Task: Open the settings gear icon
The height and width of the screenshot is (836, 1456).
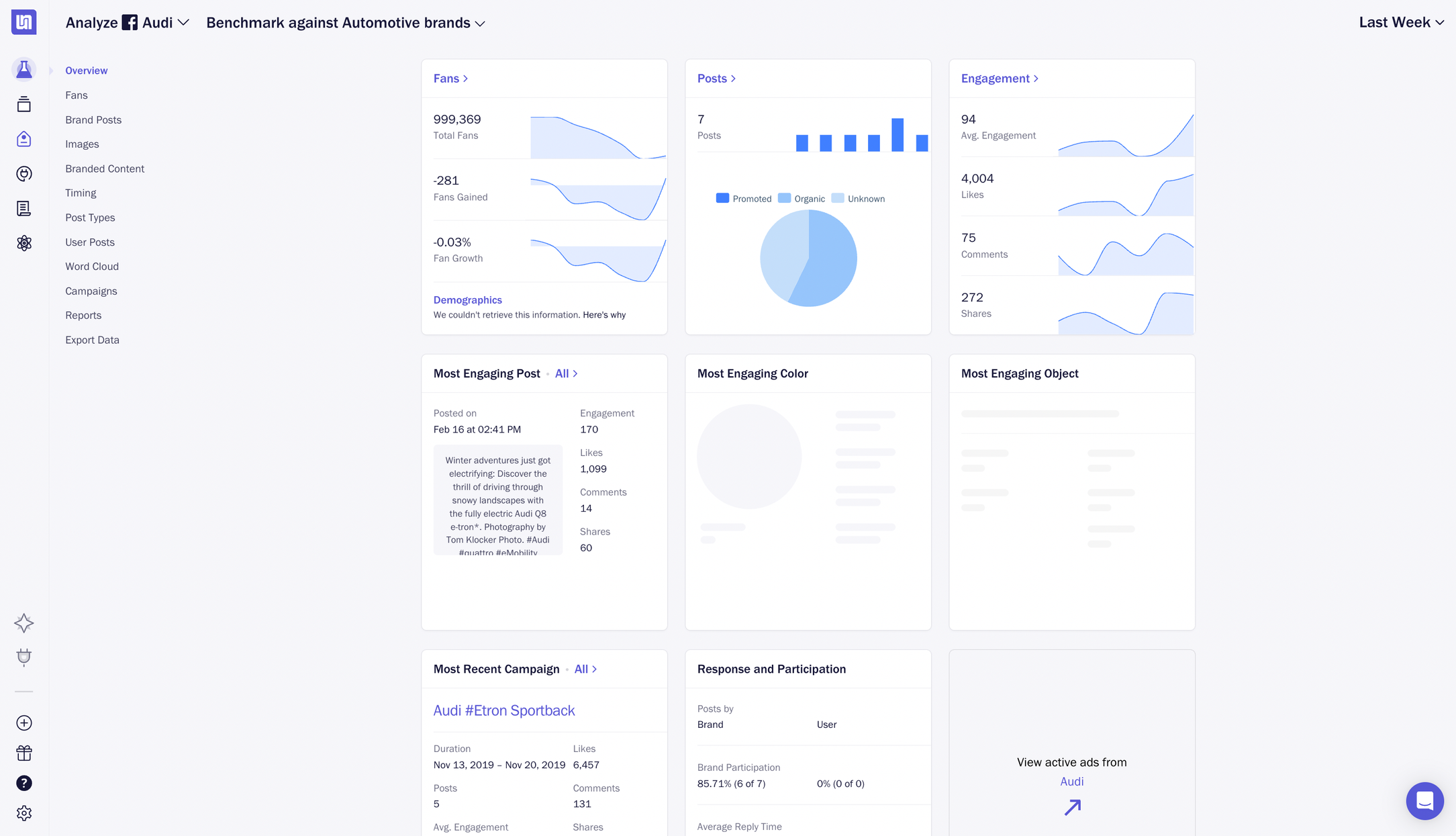Action: pyautogui.click(x=24, y=813)
